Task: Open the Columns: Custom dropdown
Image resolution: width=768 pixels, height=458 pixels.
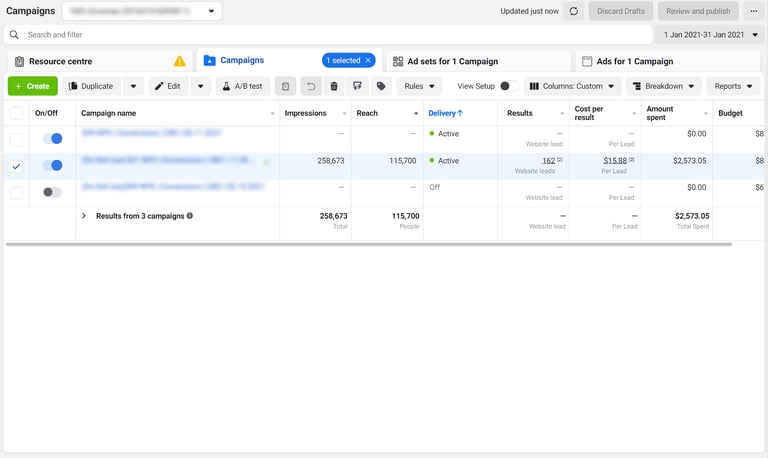Action: point(572,86)
